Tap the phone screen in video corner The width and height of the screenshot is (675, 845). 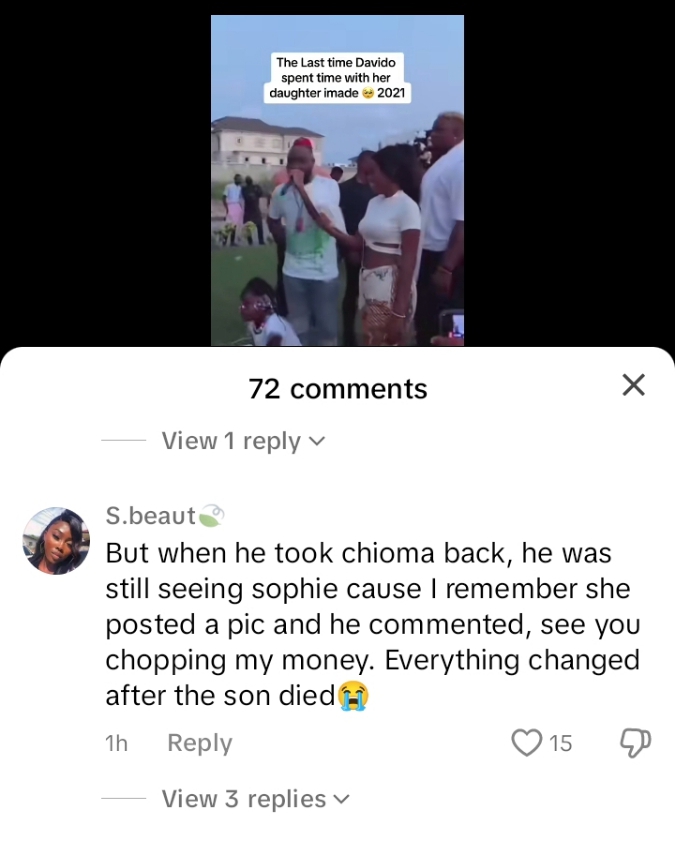coord(453,325)
